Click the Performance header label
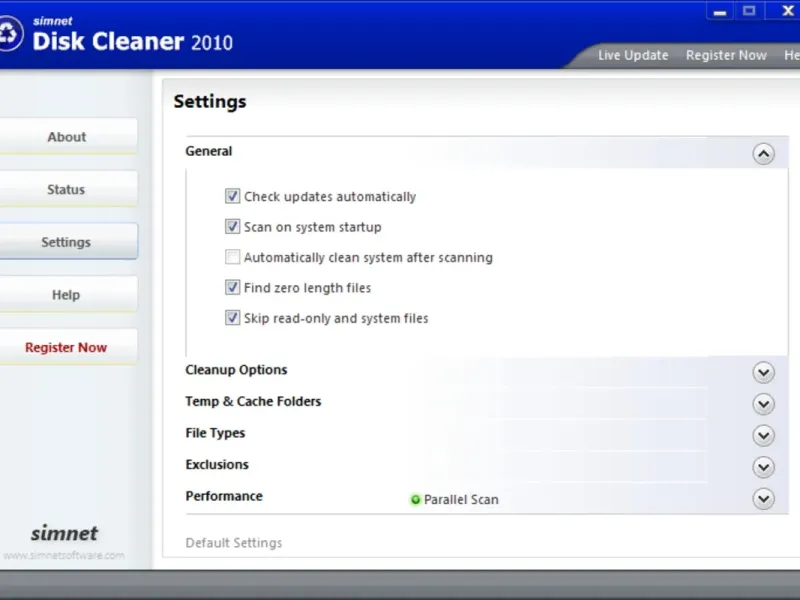This screenshot has width=800, height=600. click(x=224, y=496)
